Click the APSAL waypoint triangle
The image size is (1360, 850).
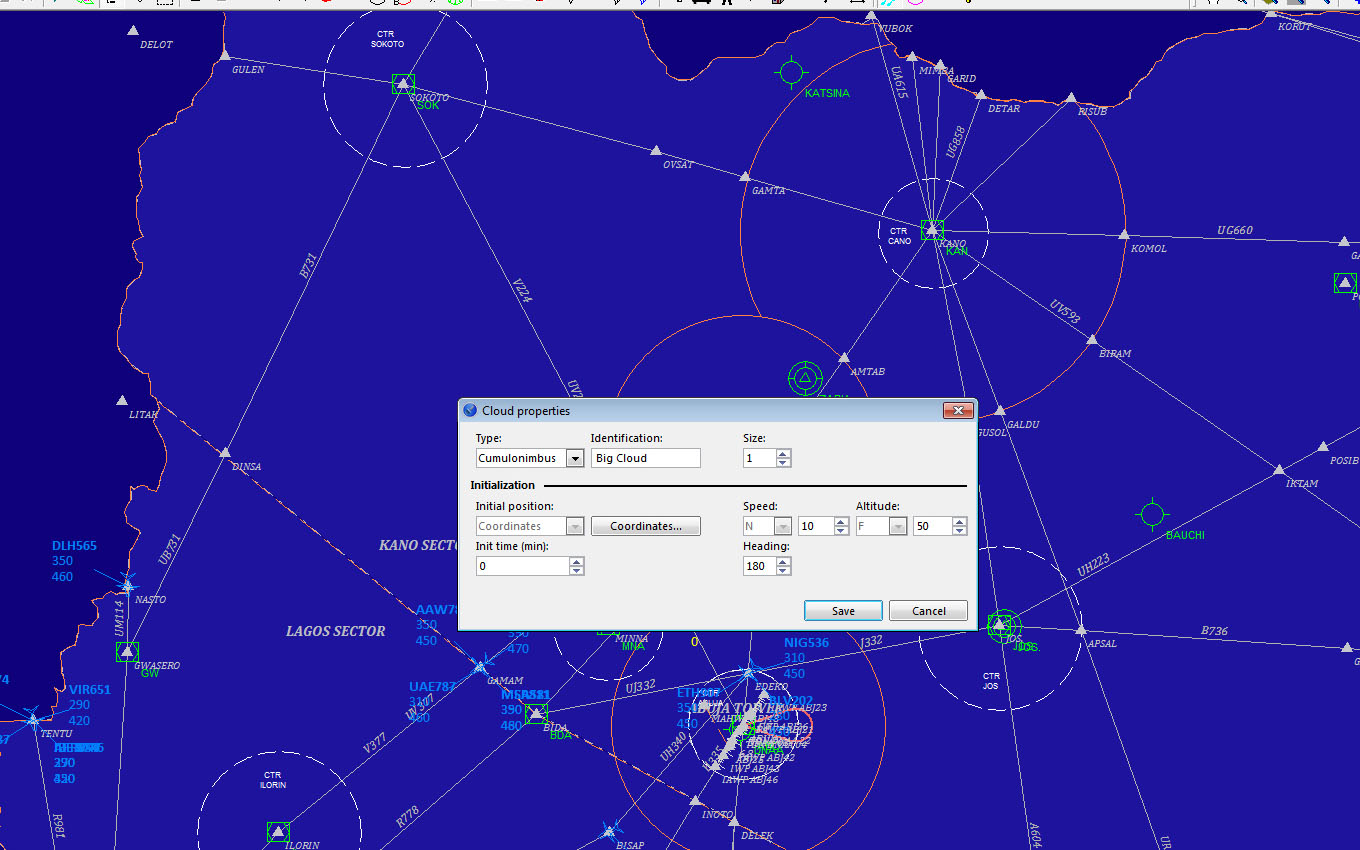[1080, 630]
